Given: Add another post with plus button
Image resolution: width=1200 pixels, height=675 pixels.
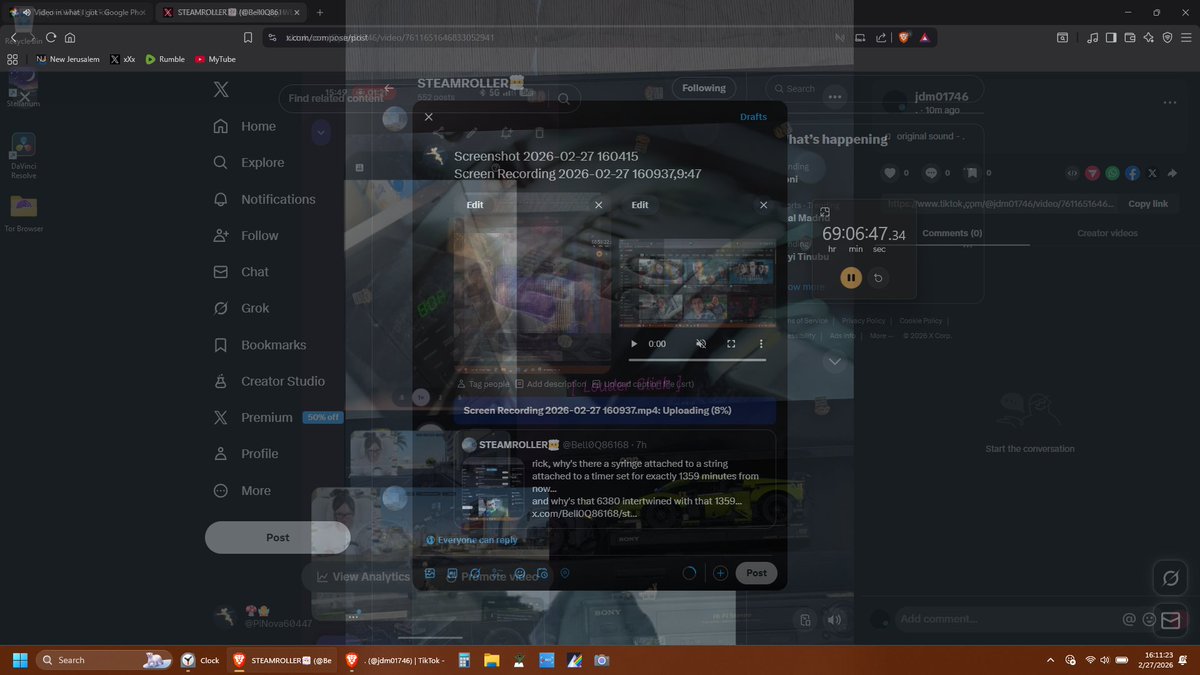Looking at the screenshot, I should click(720, 573).
